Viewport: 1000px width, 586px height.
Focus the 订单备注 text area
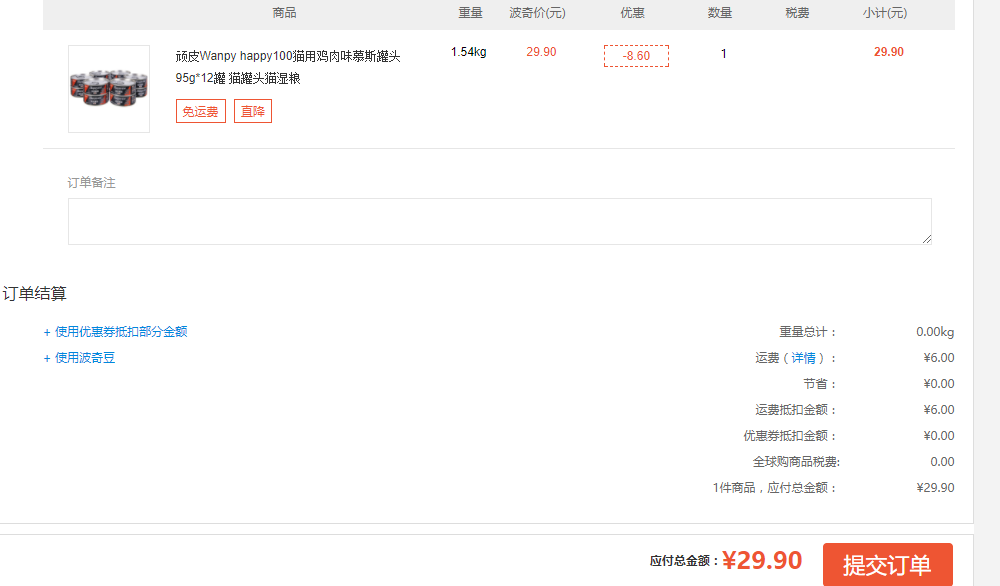point(498,221)
